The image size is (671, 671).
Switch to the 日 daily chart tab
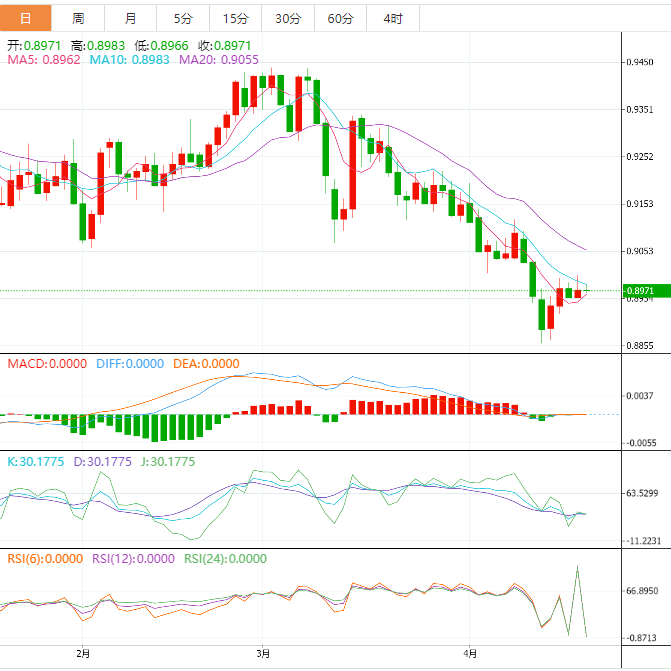25,18
